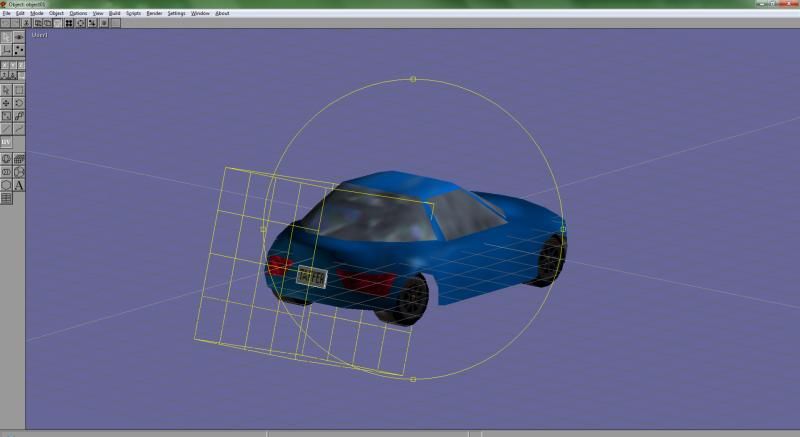Viewport: 800px width, 437px height.
Task: Choose the Text 'A' tool
Action: click(19, 185)
